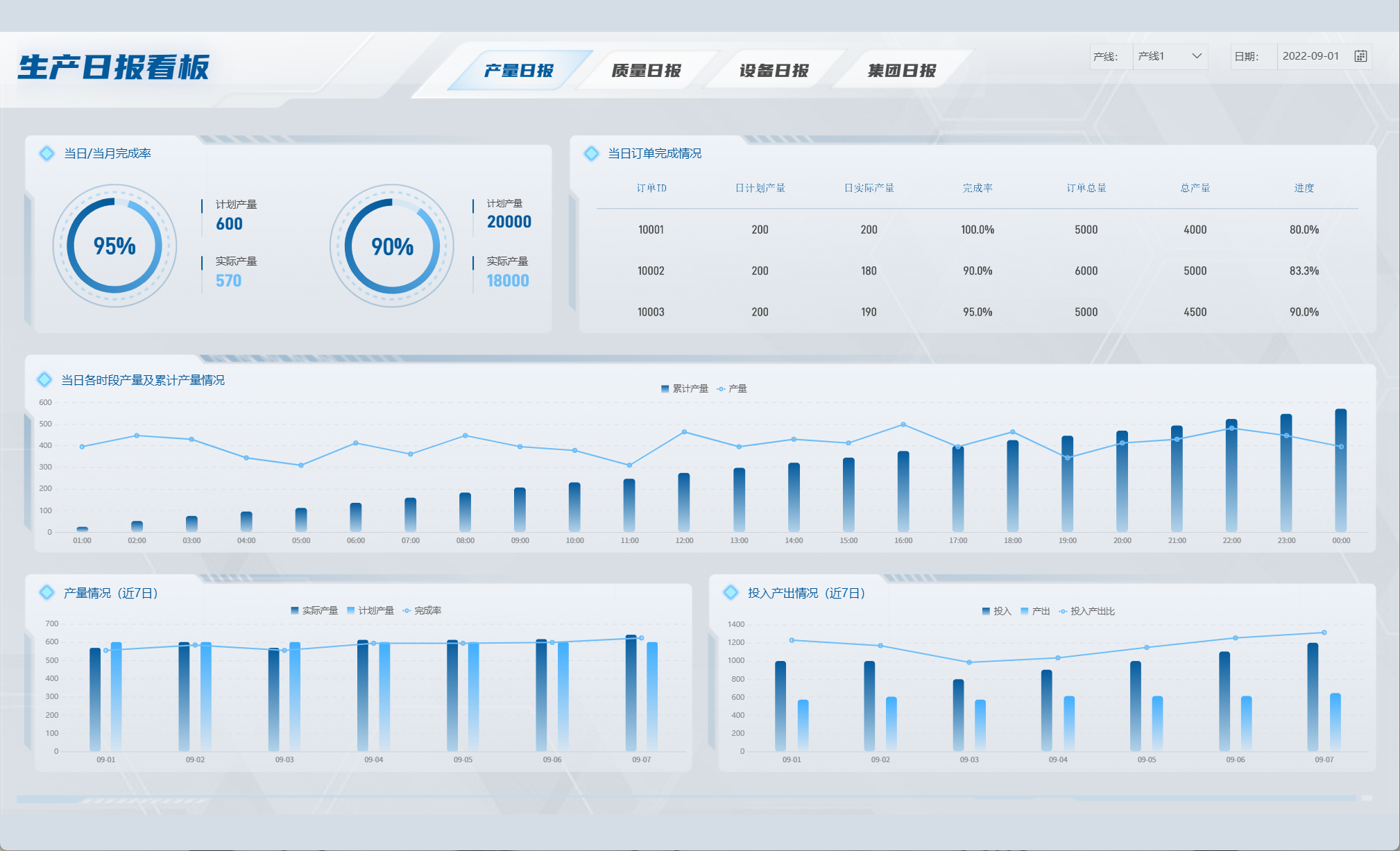Click the 2022-09-01 date input field
Viewport: 1400px width, 851px height.
point(1311,56)
